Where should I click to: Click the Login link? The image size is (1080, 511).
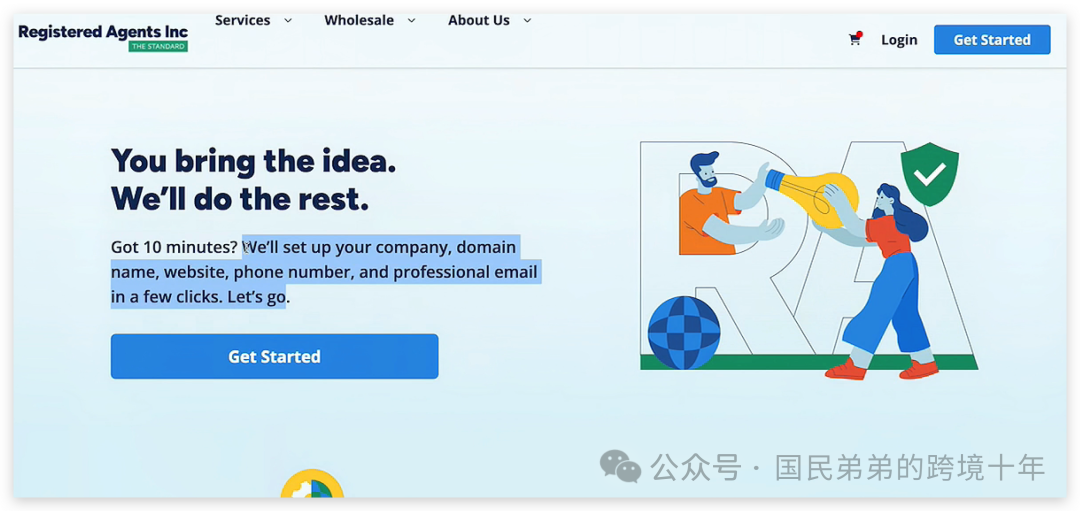899,40
